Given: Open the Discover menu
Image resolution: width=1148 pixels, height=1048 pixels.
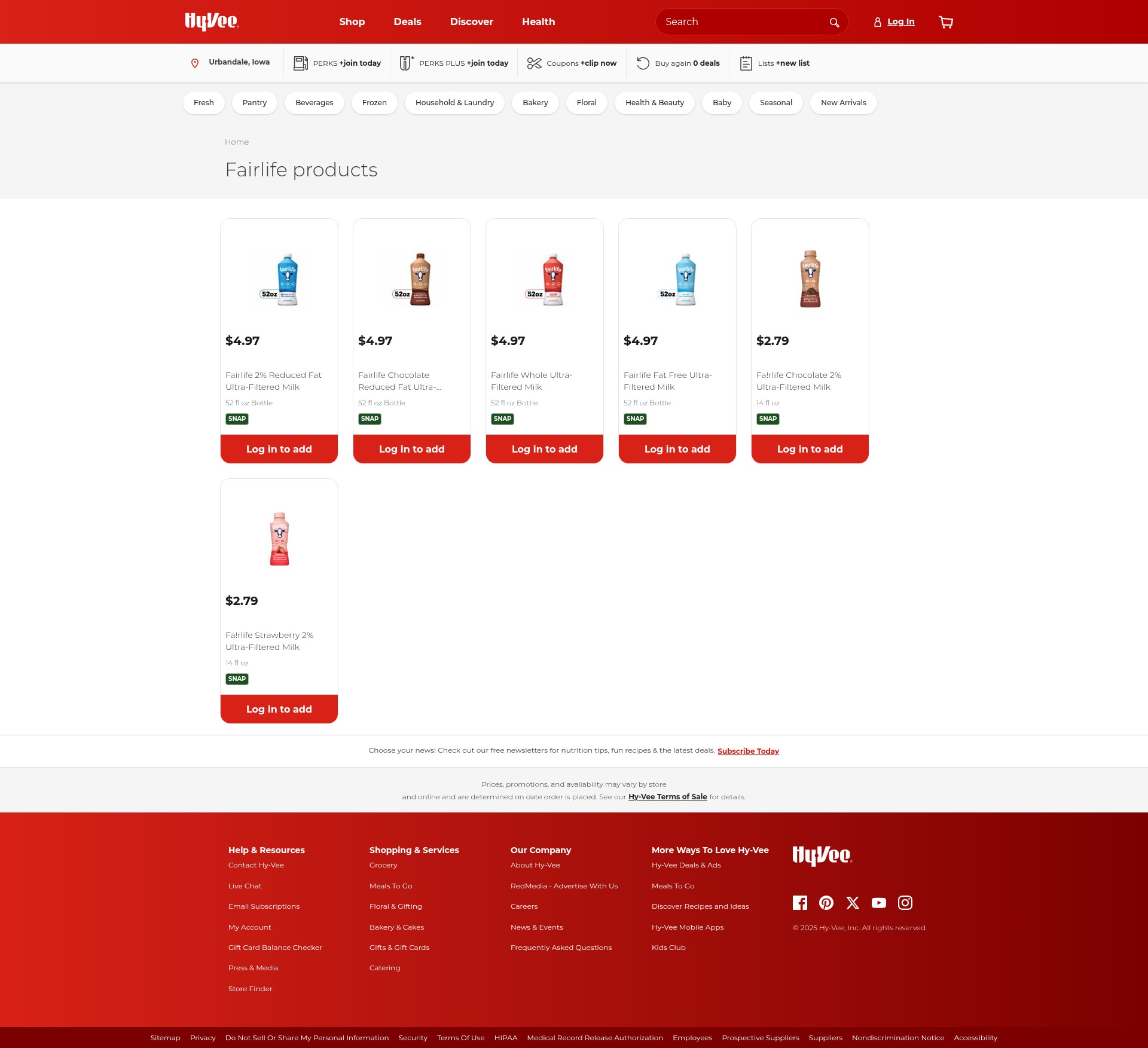Looking at the screenshot, I should 472,22.
